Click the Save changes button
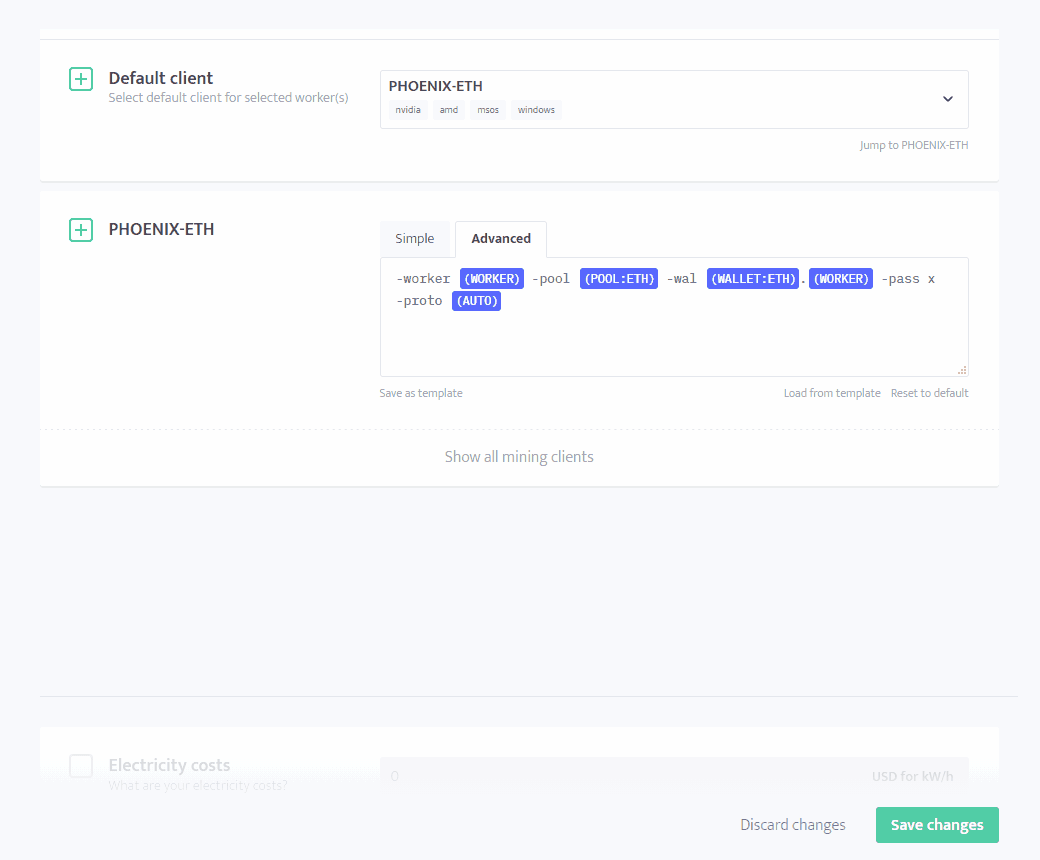 point(937,825)
